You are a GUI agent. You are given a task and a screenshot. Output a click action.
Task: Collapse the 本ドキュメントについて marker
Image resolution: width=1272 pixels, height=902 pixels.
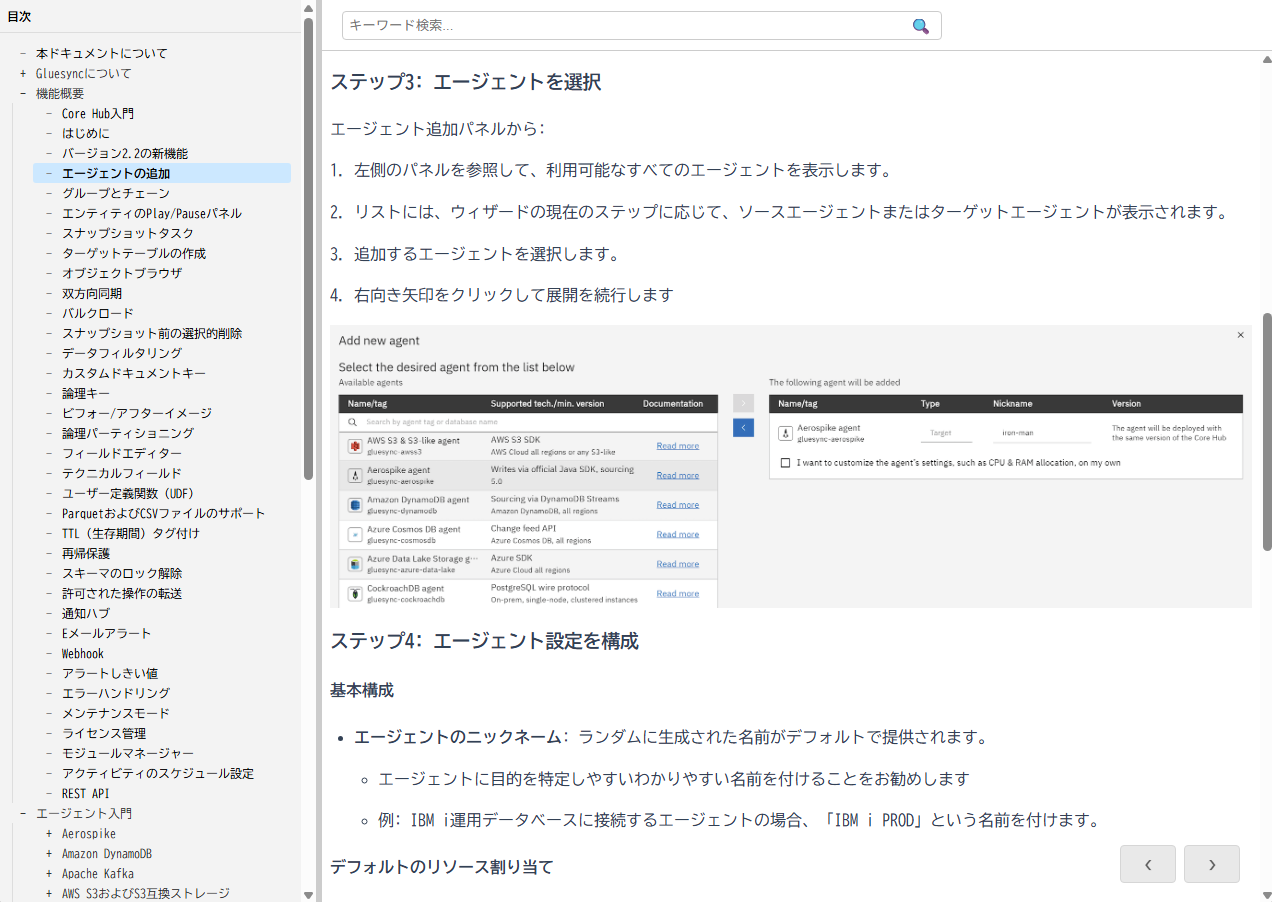pos(23,54)
